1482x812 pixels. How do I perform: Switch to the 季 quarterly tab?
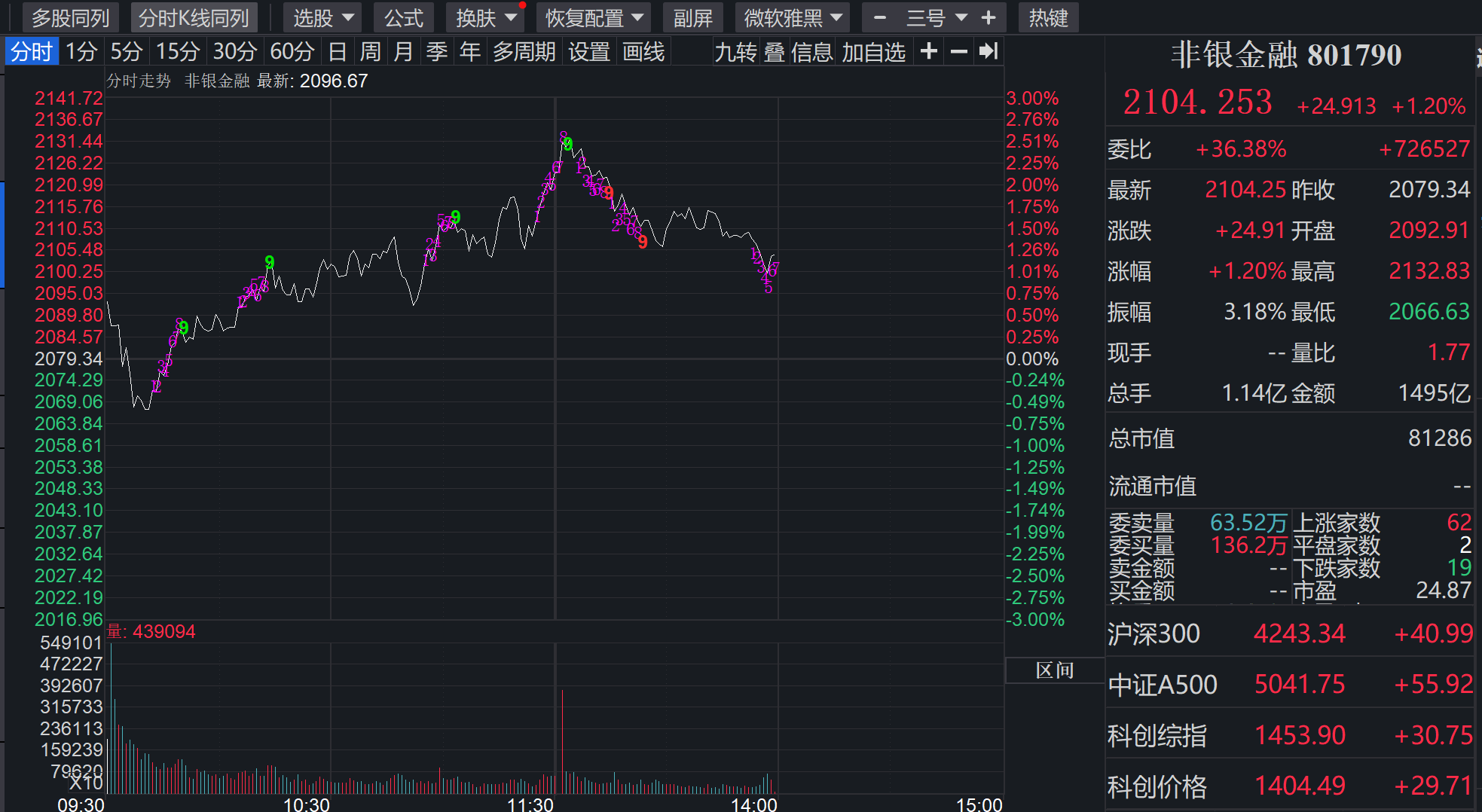point(437,51)
